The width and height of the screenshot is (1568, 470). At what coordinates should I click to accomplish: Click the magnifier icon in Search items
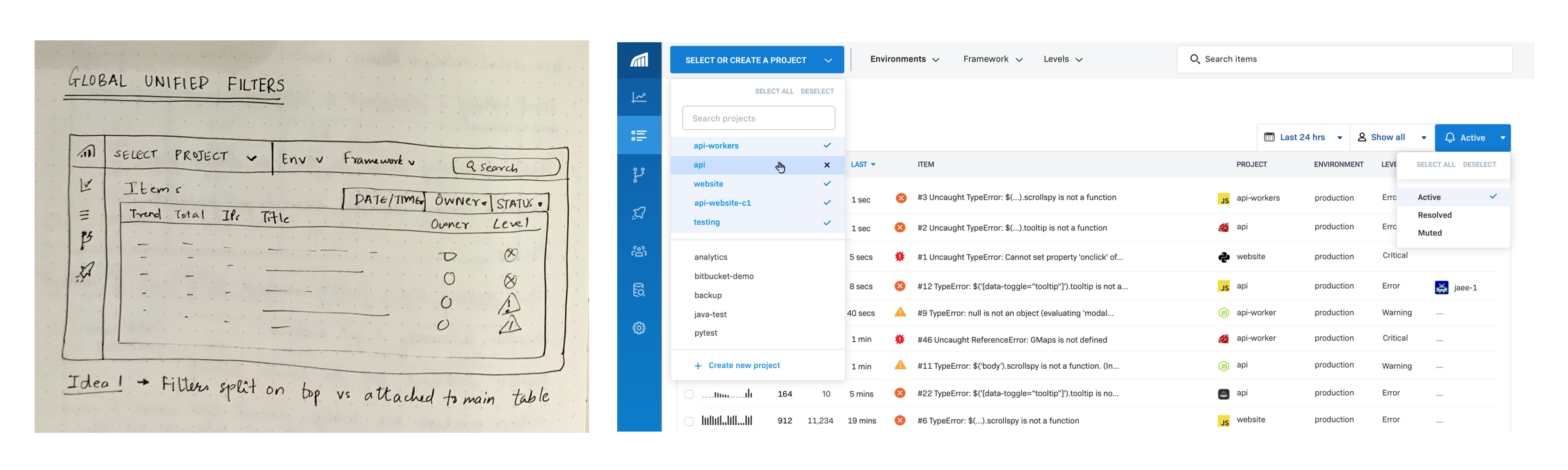(1195, 59)
